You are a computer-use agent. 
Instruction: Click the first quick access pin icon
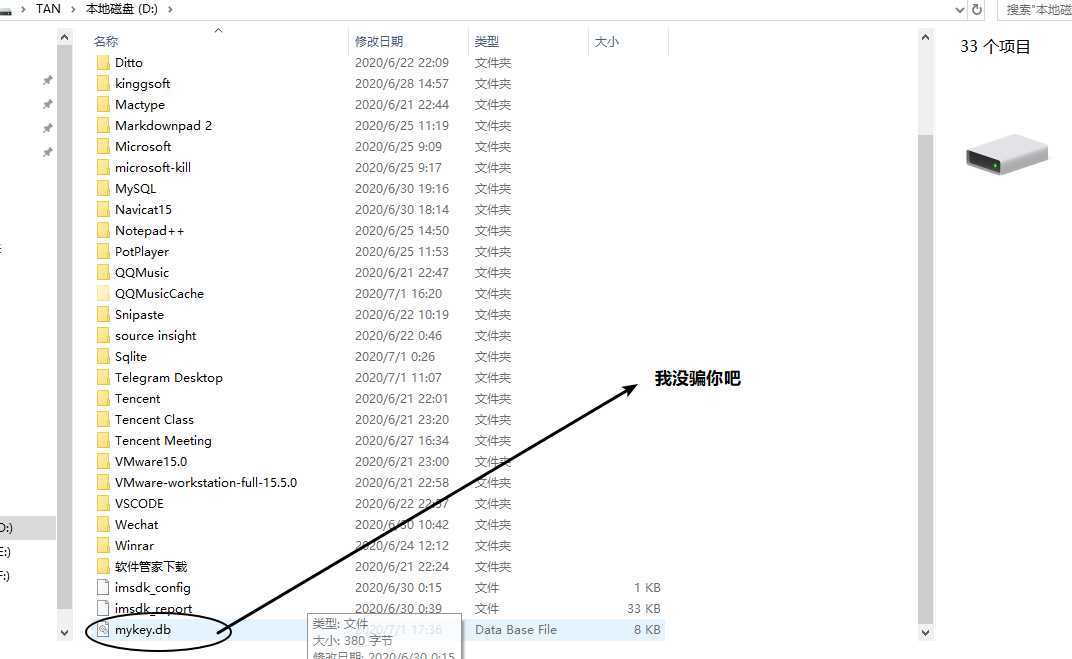click(47, 81)
